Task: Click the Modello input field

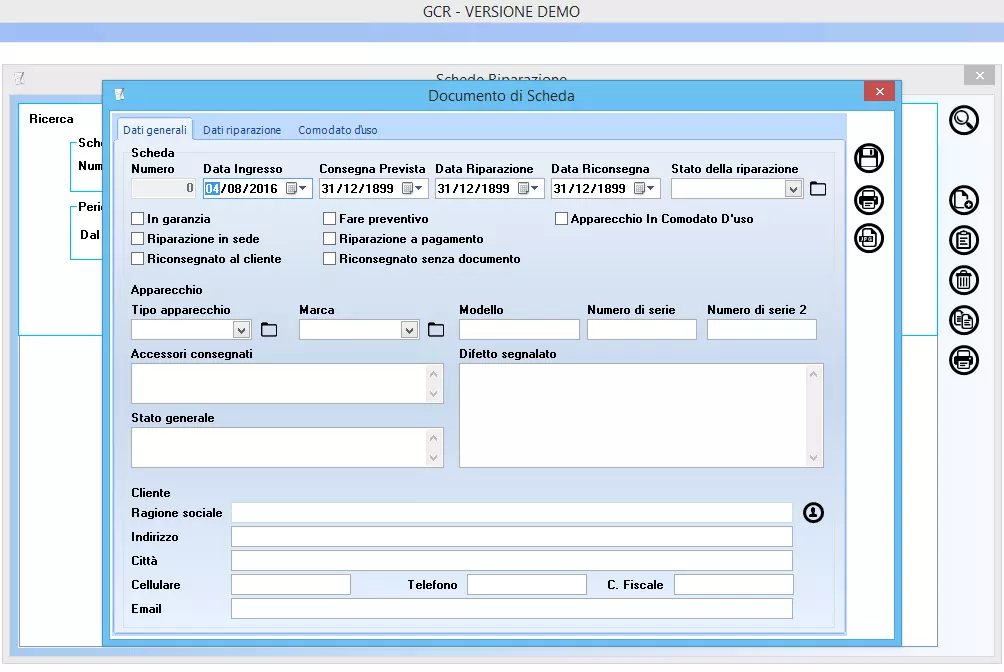Action: pos(519,329)
